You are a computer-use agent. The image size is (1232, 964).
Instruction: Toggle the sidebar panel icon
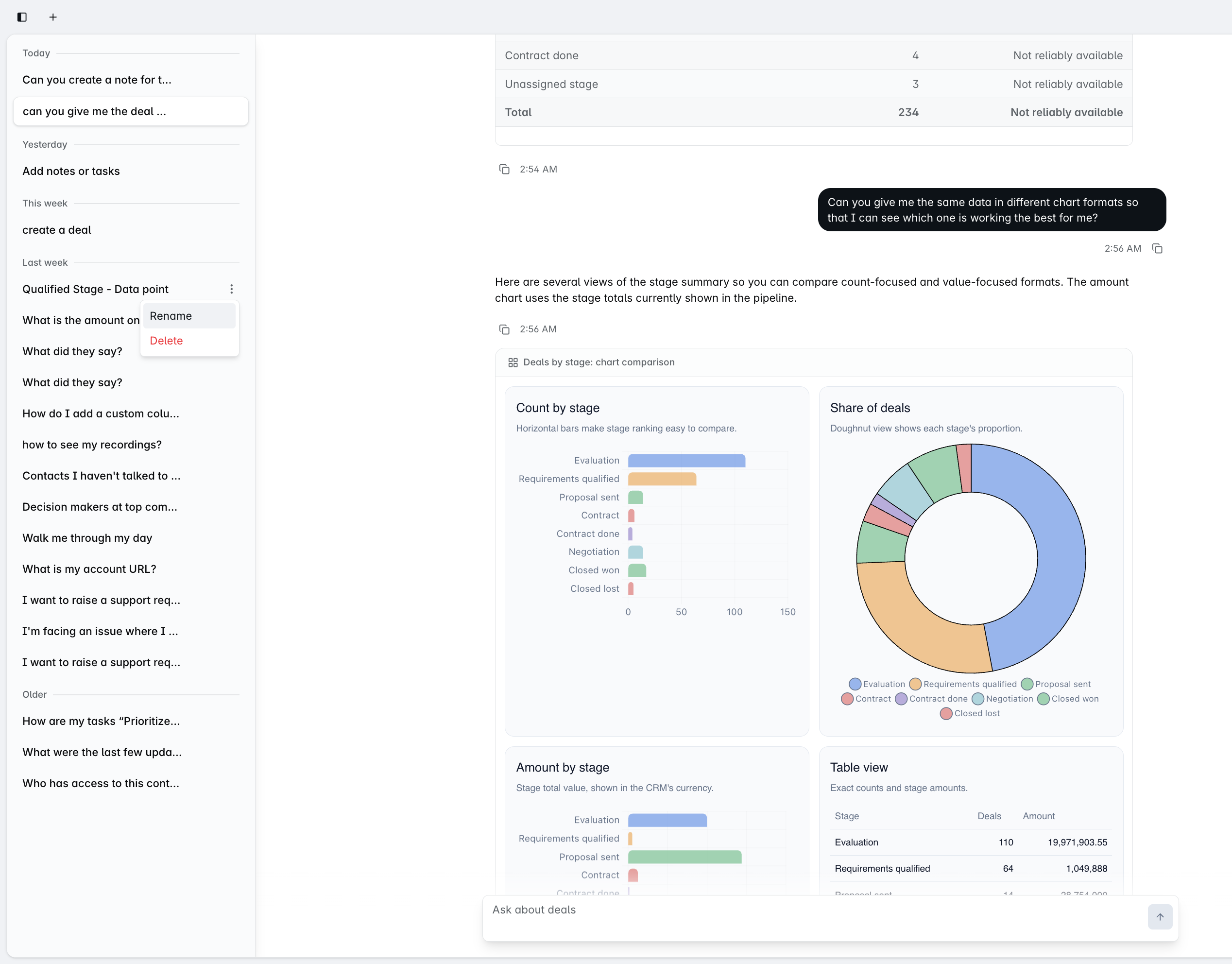pos(22,17)
